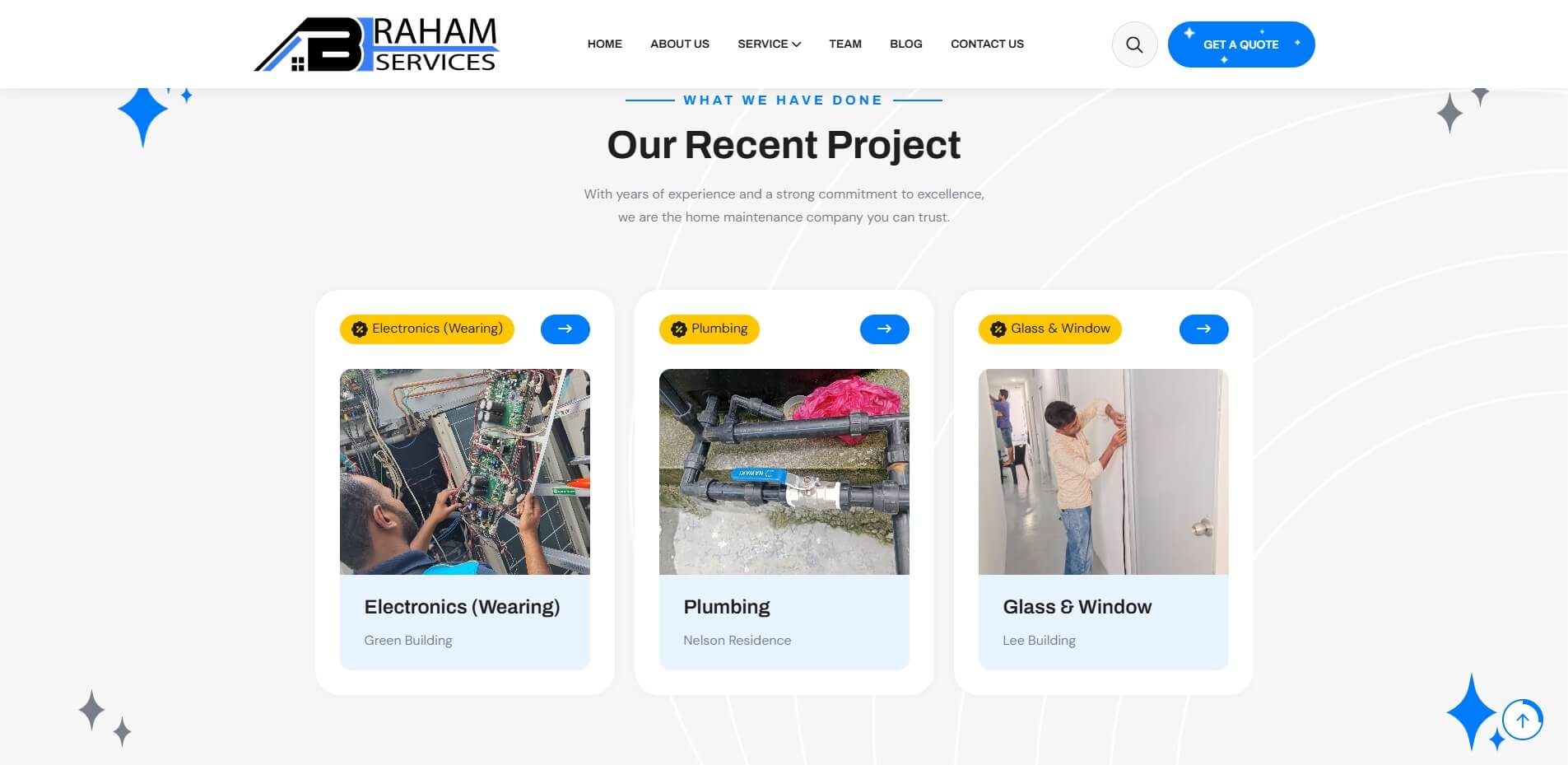Open the About Us page

(680, 44)
